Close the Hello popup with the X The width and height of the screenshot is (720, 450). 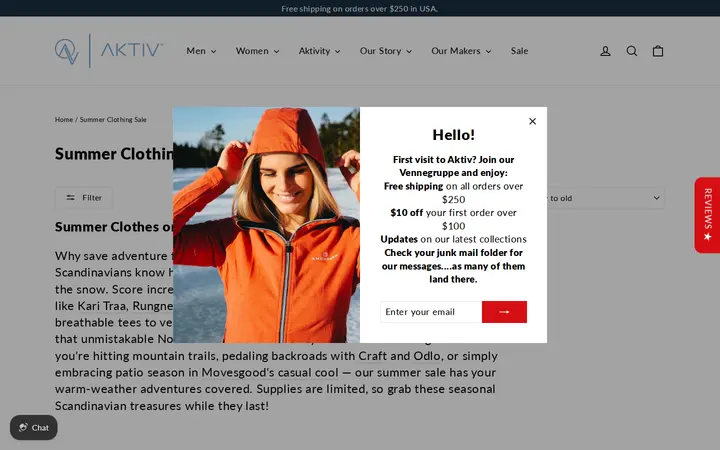[x=532, y=121]
